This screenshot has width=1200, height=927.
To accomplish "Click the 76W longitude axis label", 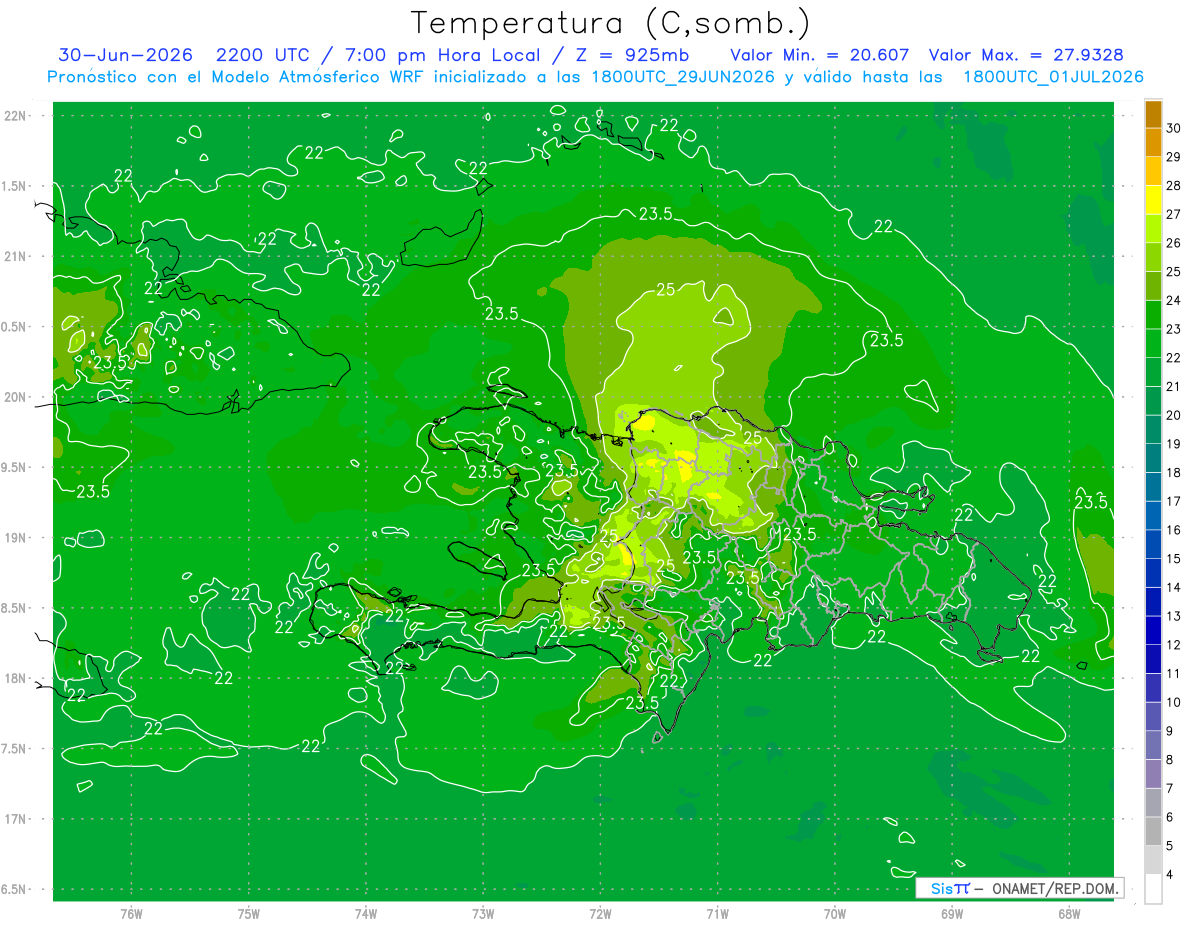I will tap(131, 914).
